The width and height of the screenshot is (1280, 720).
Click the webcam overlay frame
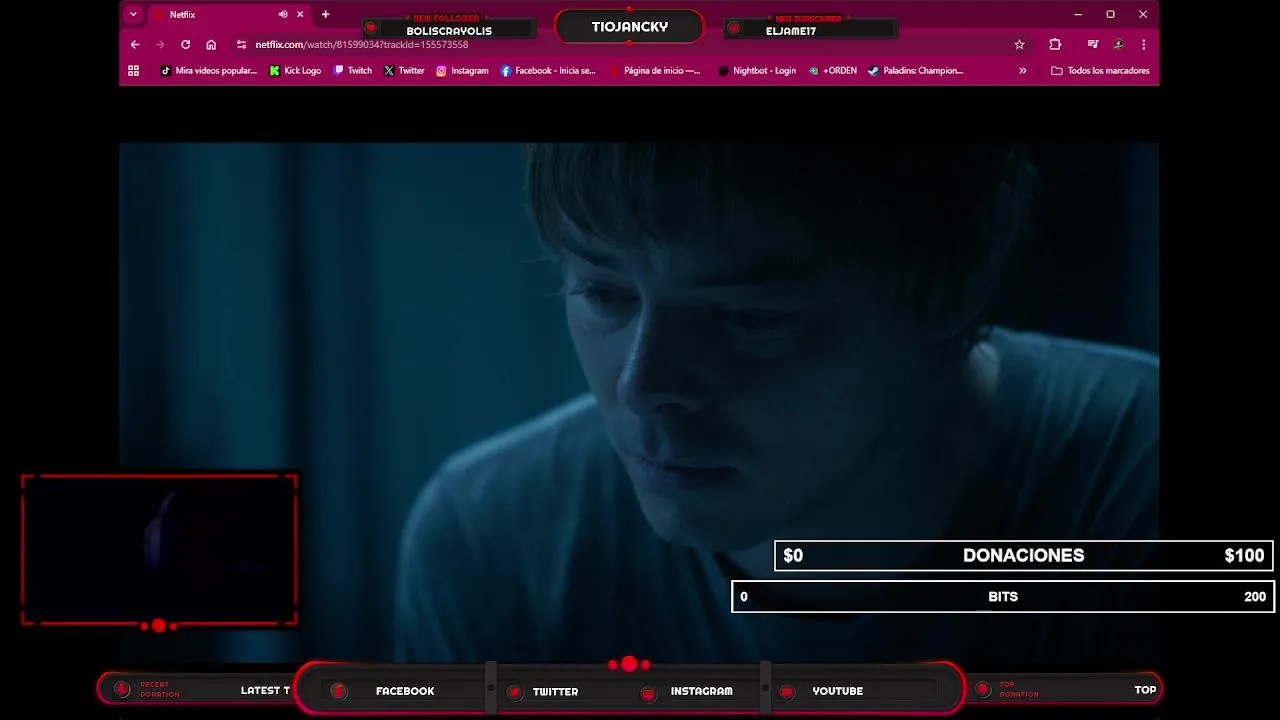(159, 550)
